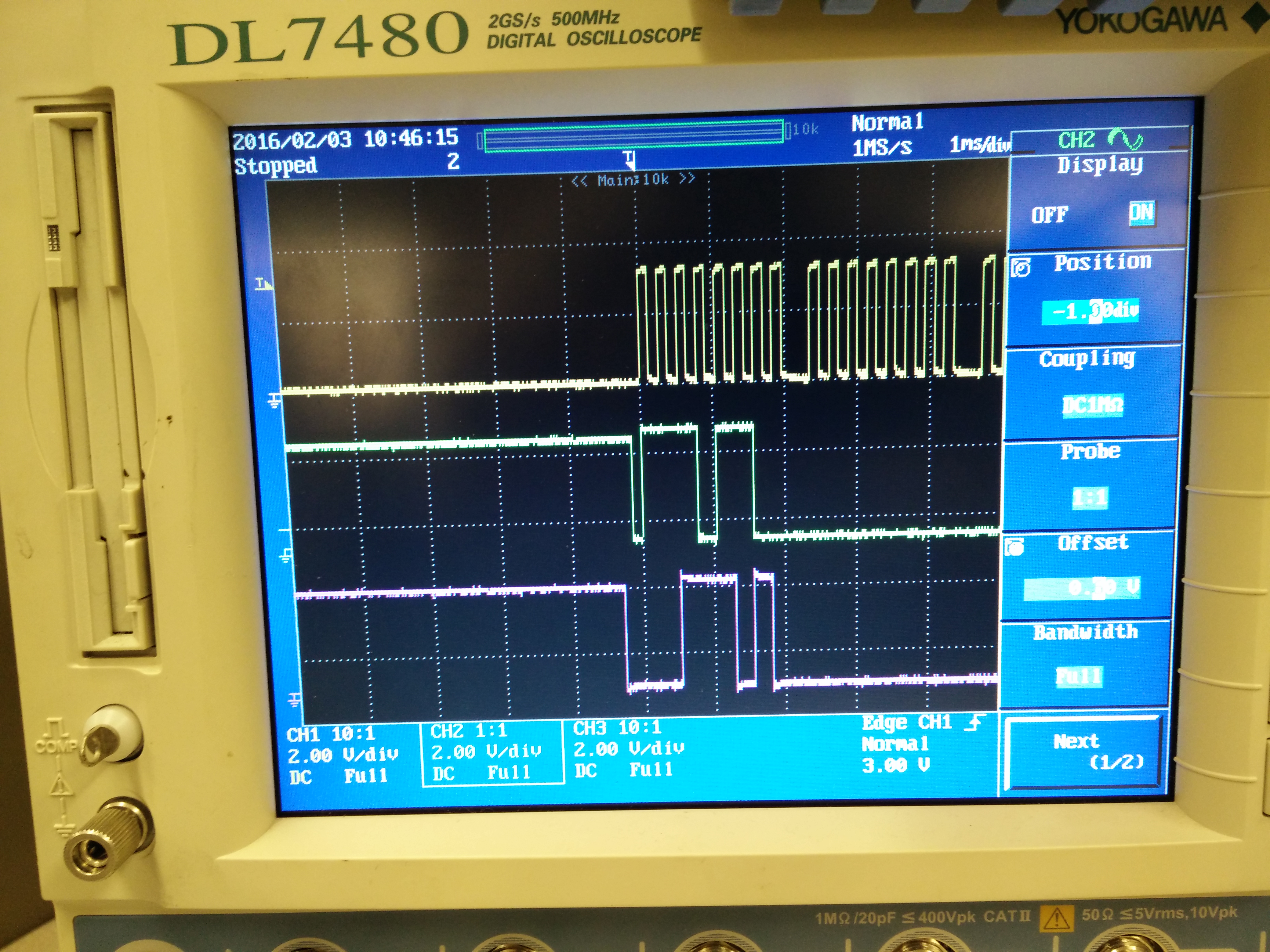
Task: Click the rising edge trigger slope icon
Action: click(975, 722)
